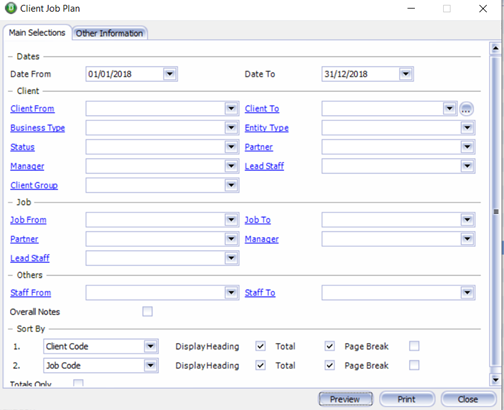
Task: Expand the Staff From dropdown
Action: [231, 293]
